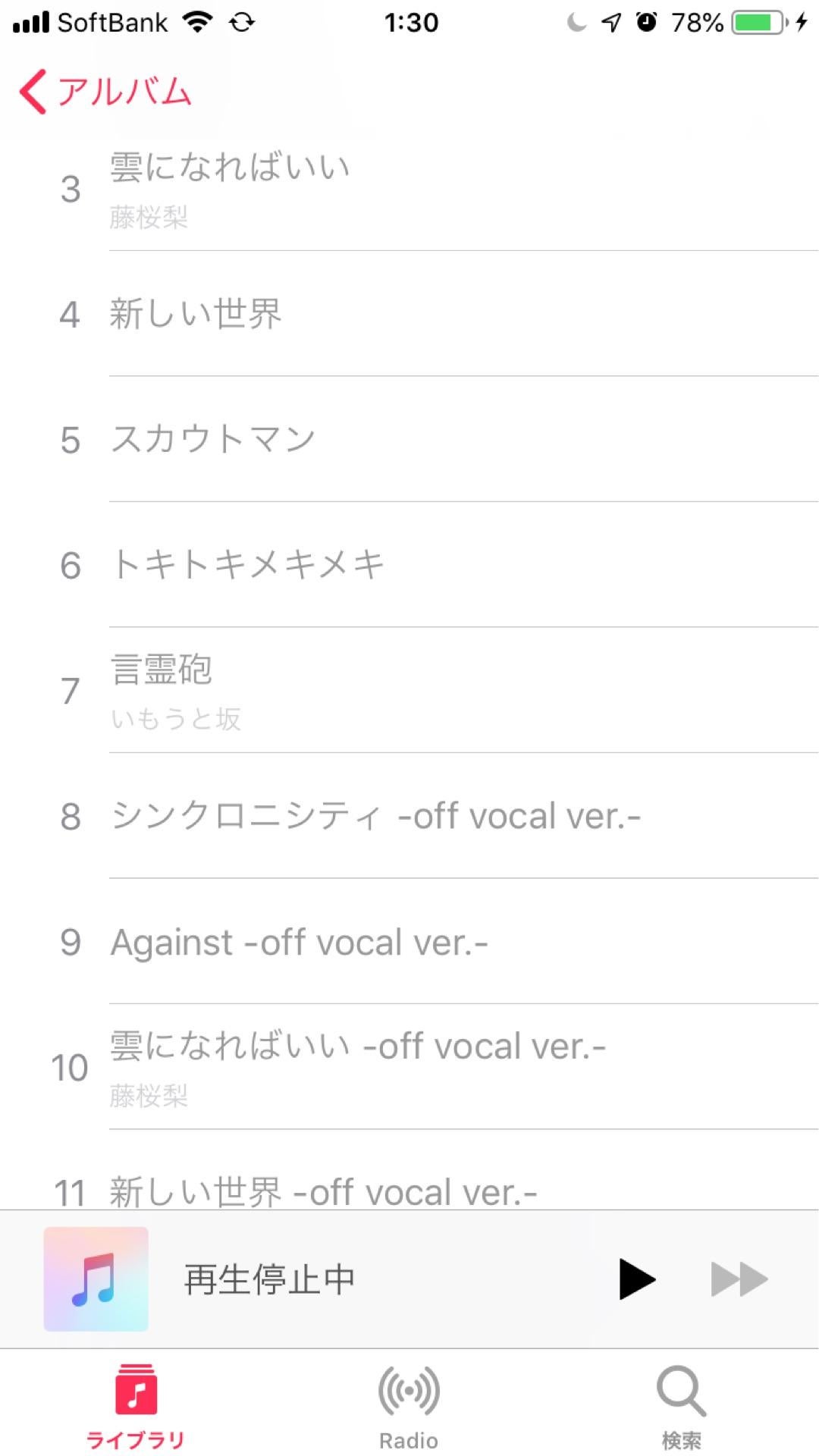Select track 5 スカウトマン
This screenshot has height=1456, width=819.
click(x=409, y=439)
